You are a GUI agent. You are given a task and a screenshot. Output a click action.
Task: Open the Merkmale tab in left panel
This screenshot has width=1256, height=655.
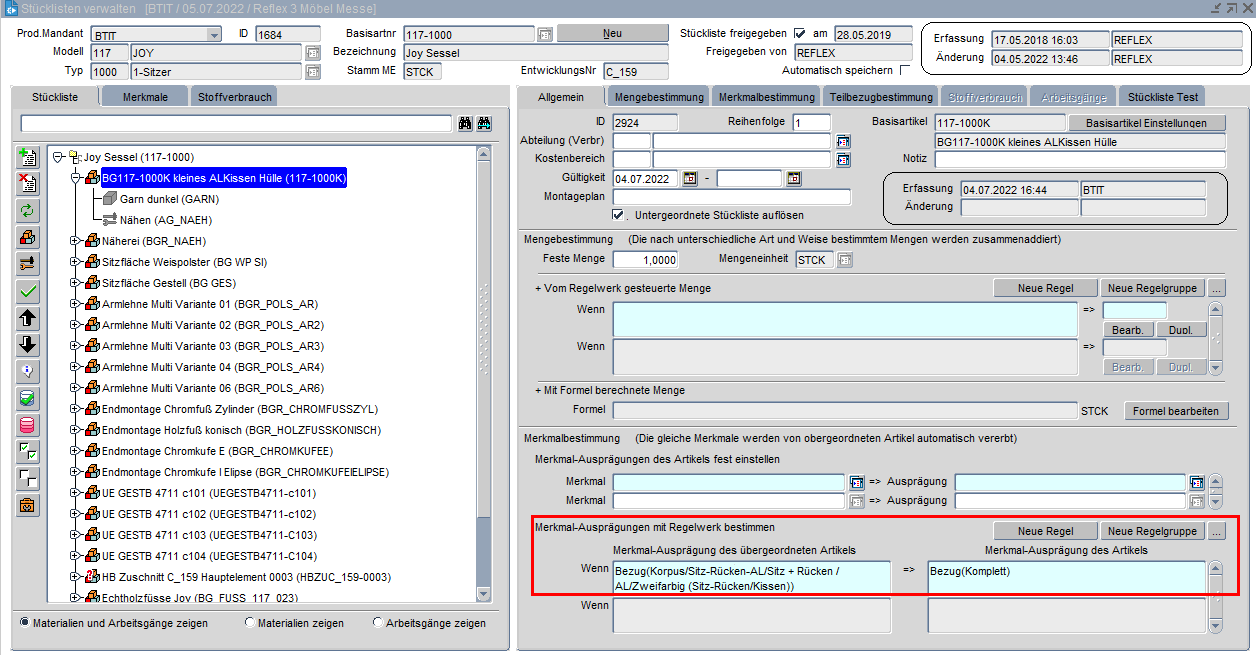(145, 97)
